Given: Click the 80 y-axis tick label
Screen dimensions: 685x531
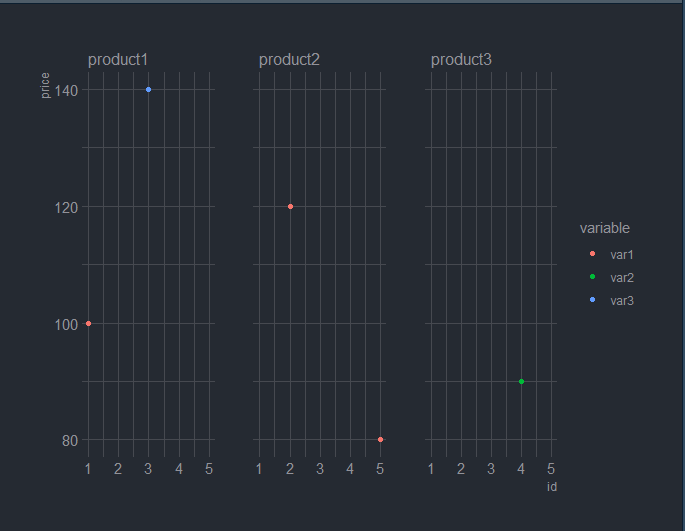Looking at the screenshot, I should (70, 441).
